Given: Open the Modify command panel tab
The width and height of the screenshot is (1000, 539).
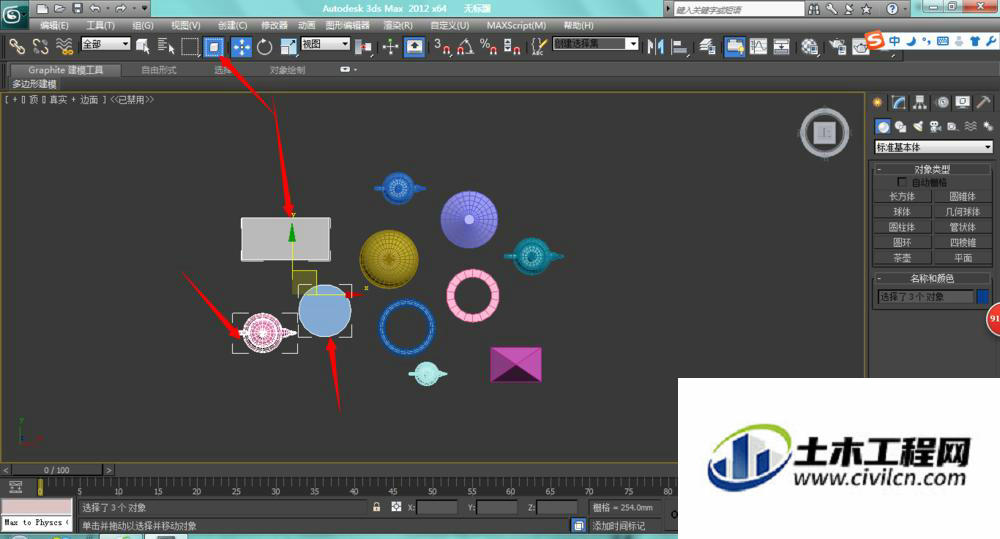Looking at the screenshot, I should 899,102.
